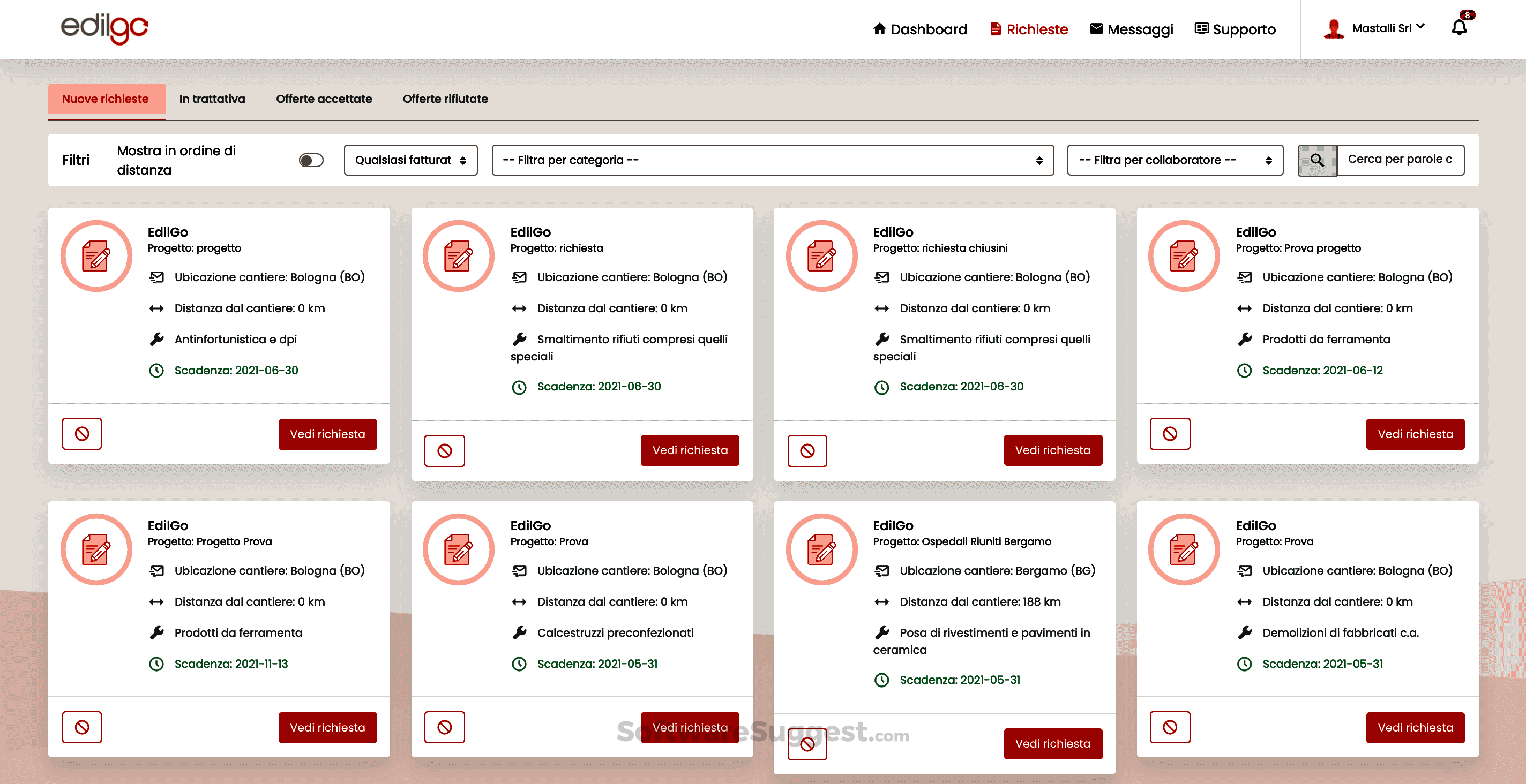Click document icon of 'Progetto Prova' card
Image resolution: width=1526 pixels, height=784 pixels.
(96, 549)
